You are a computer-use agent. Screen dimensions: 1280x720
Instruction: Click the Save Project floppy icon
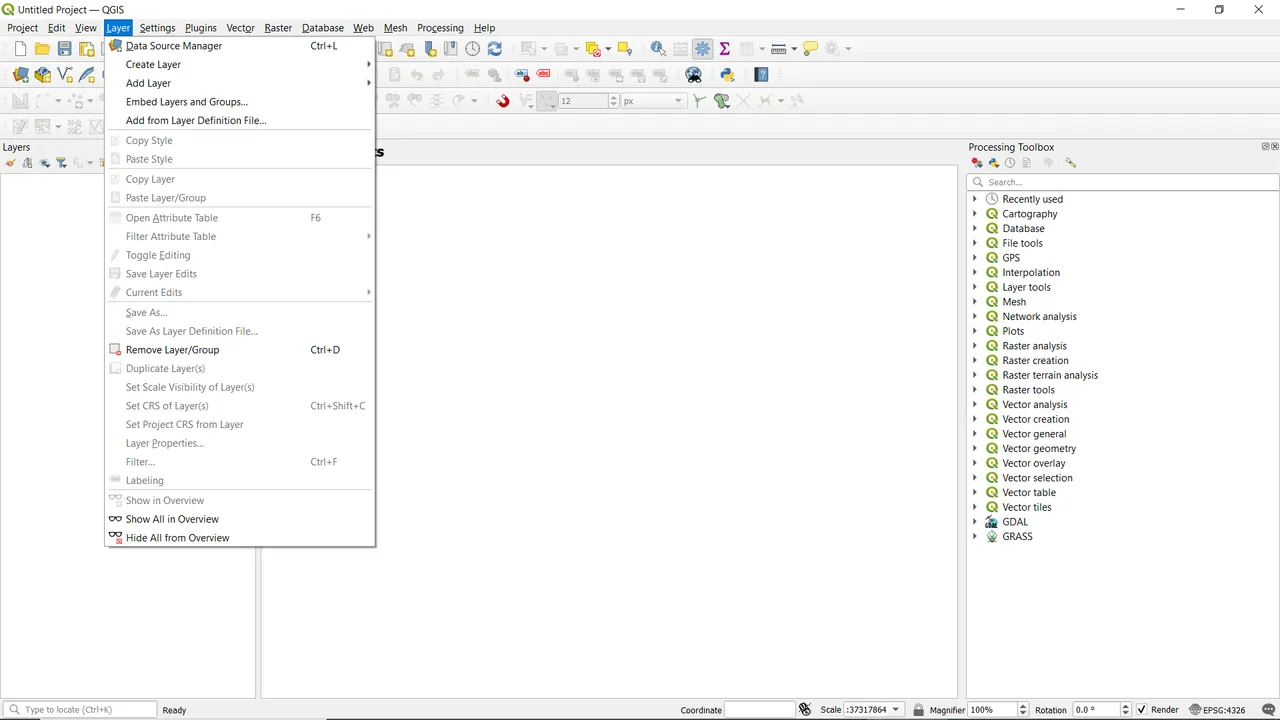click(x=64, y=49)
